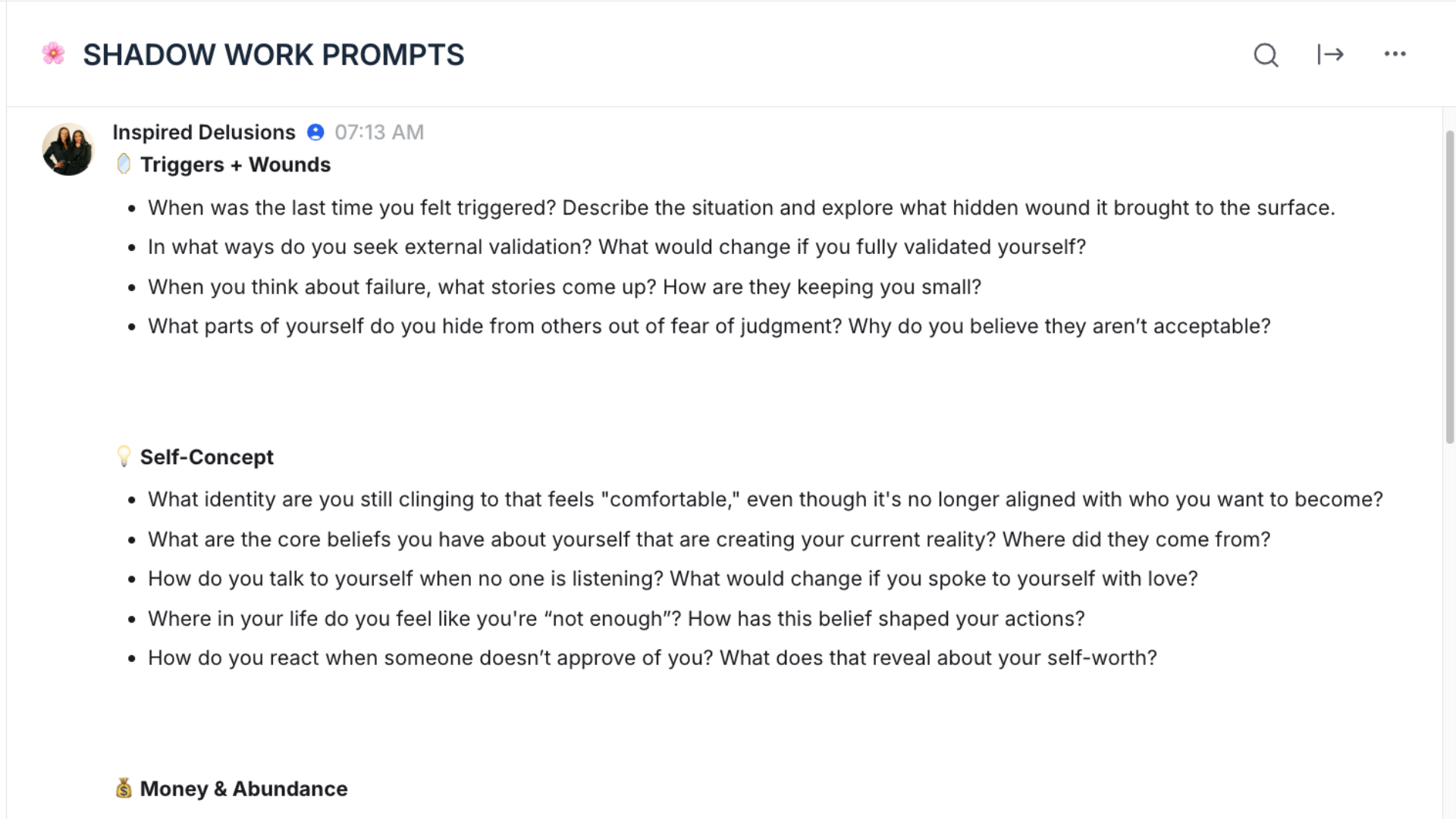The width and height of the screenshot is (1456, 819).
Task: Open the Inspired Delusions profile picture
Action: tap(68, 149)
